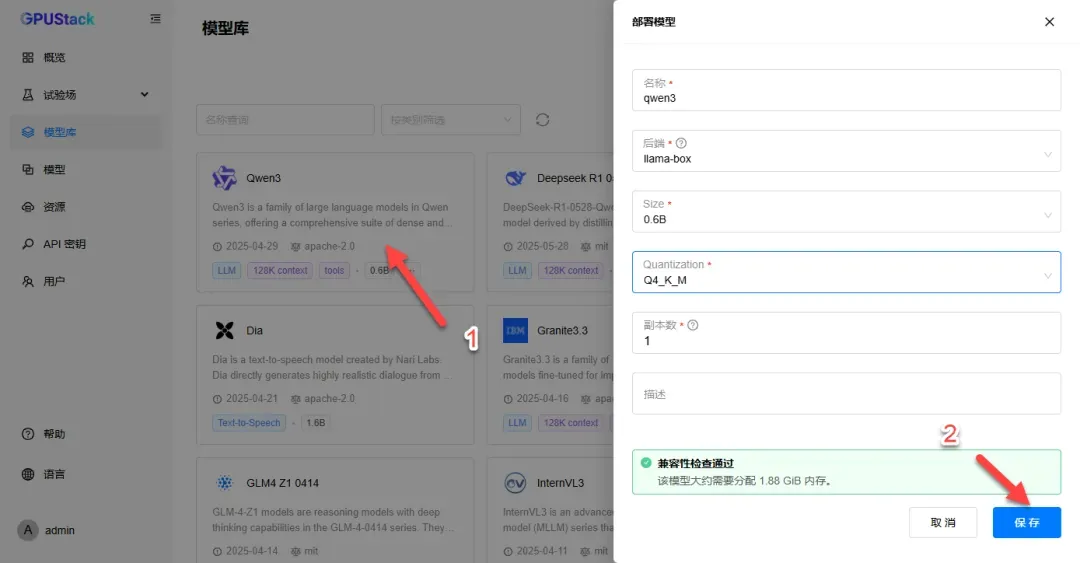
Task: Click the 0.6B size tag on Qwen3
Action: (x=379, y=270)
